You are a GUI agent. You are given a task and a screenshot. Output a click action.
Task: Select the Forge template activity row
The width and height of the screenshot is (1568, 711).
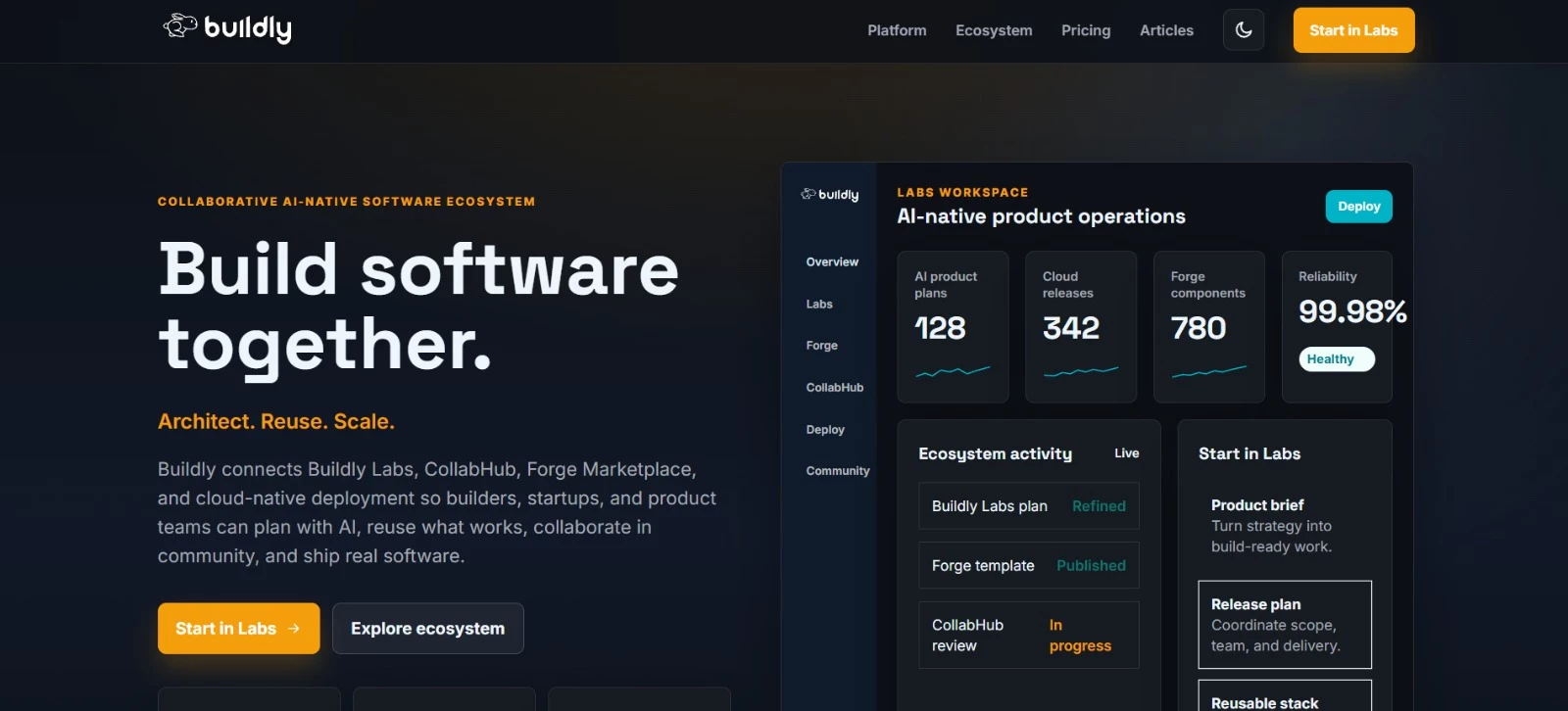click(x=1029, y=566)
